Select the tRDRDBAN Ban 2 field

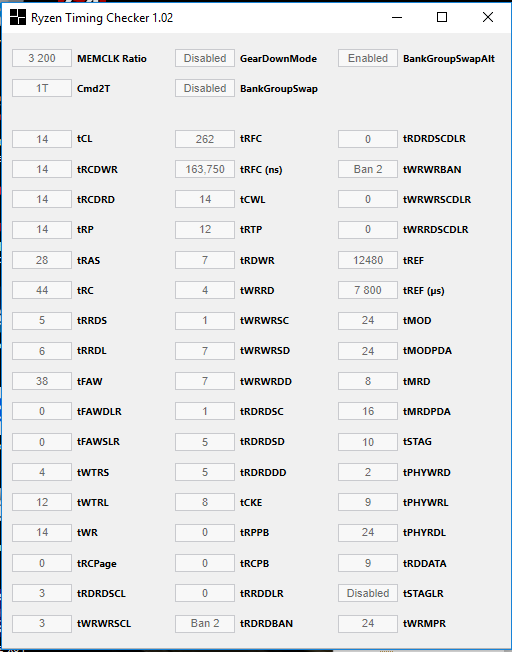205,623
